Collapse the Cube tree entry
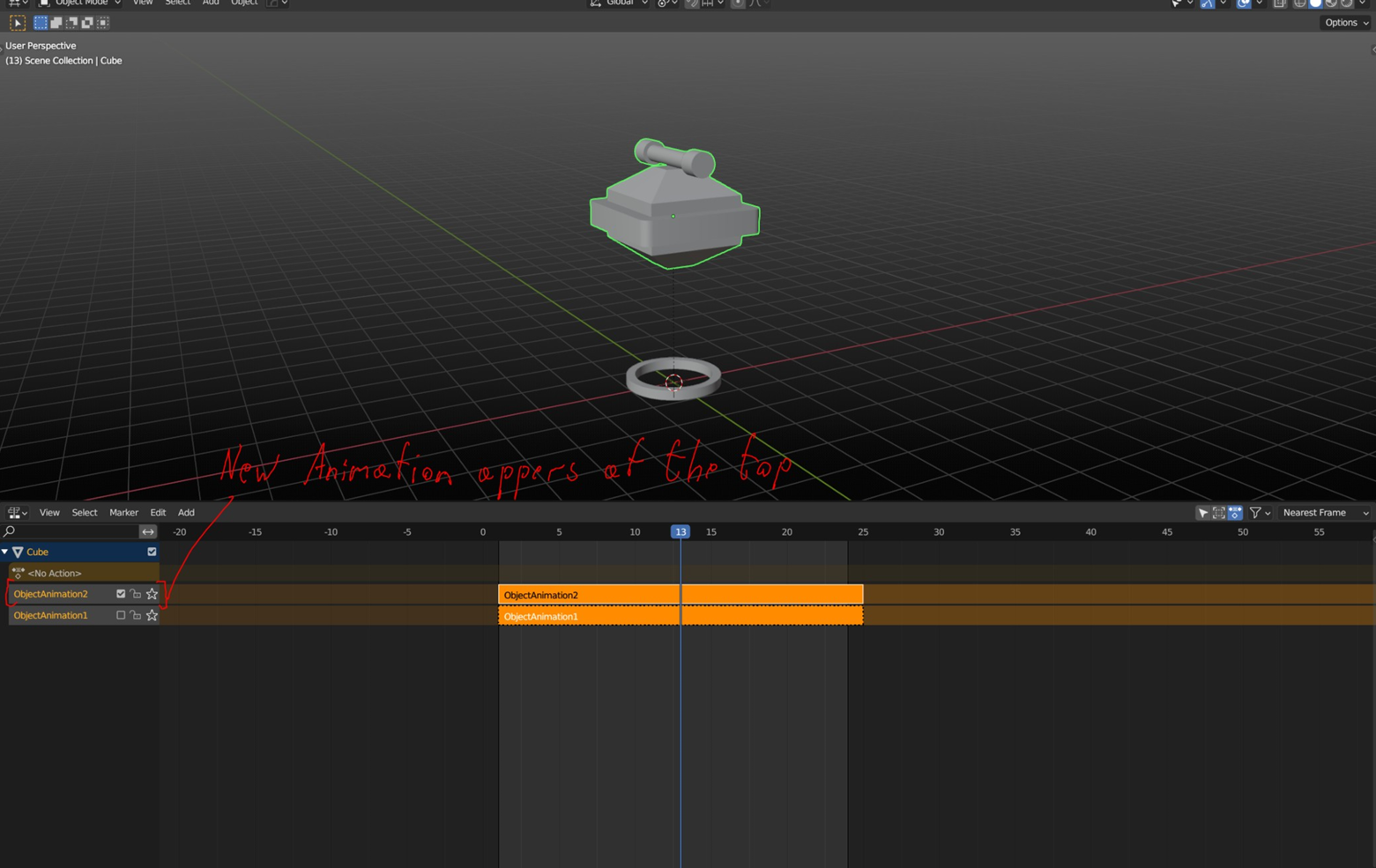 click(5, 552)
